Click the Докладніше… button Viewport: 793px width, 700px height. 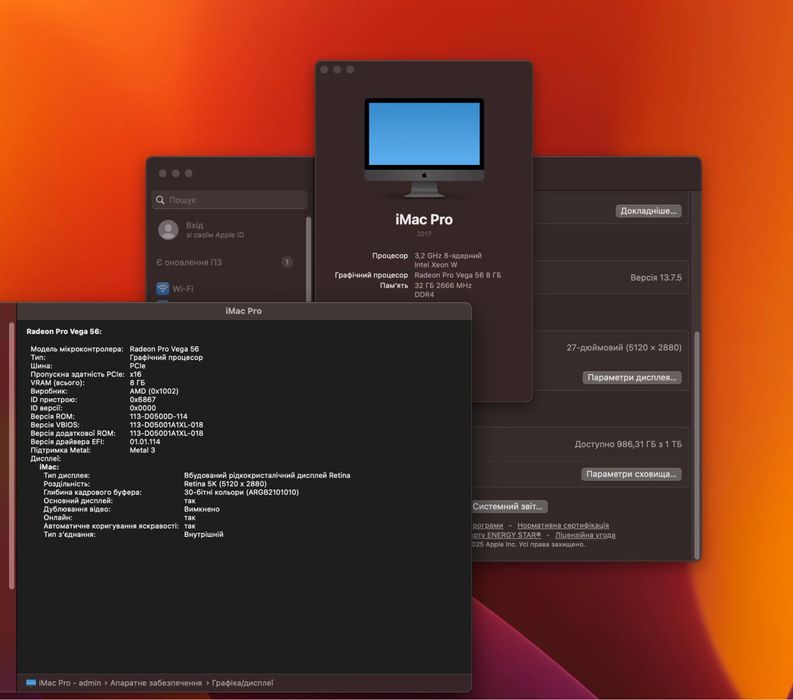tap(648, 211)
